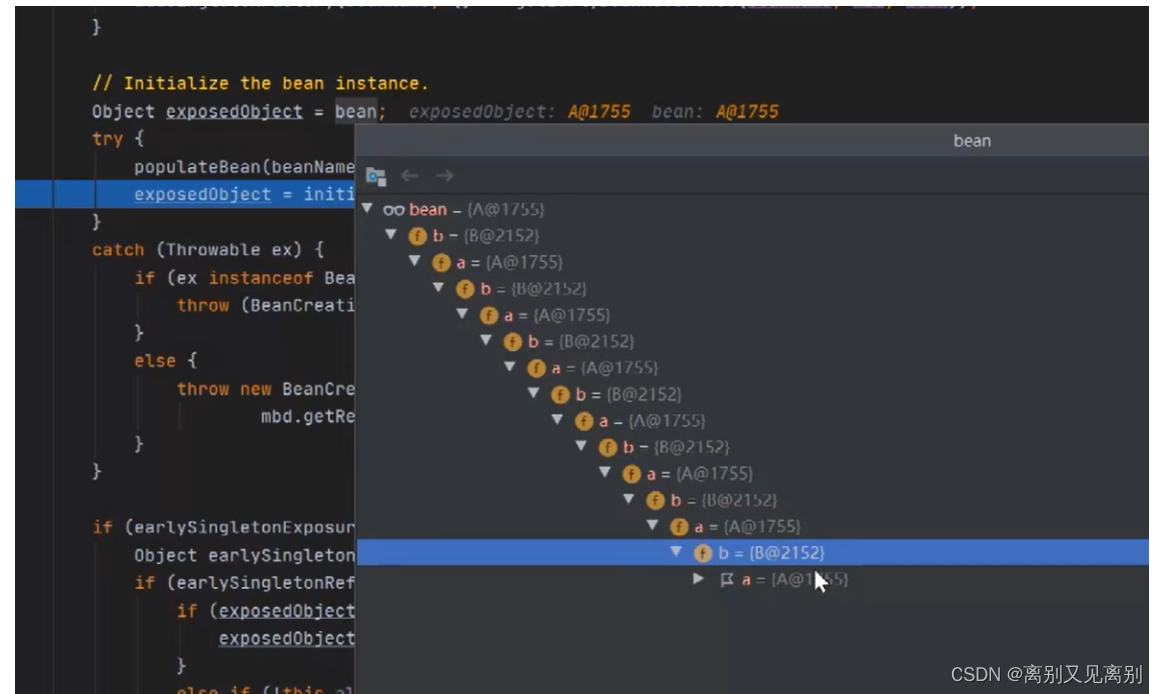
Task: Collapse the second b = {B@2152} node from top
Action: pyautogui.click(x=438, y=288)
